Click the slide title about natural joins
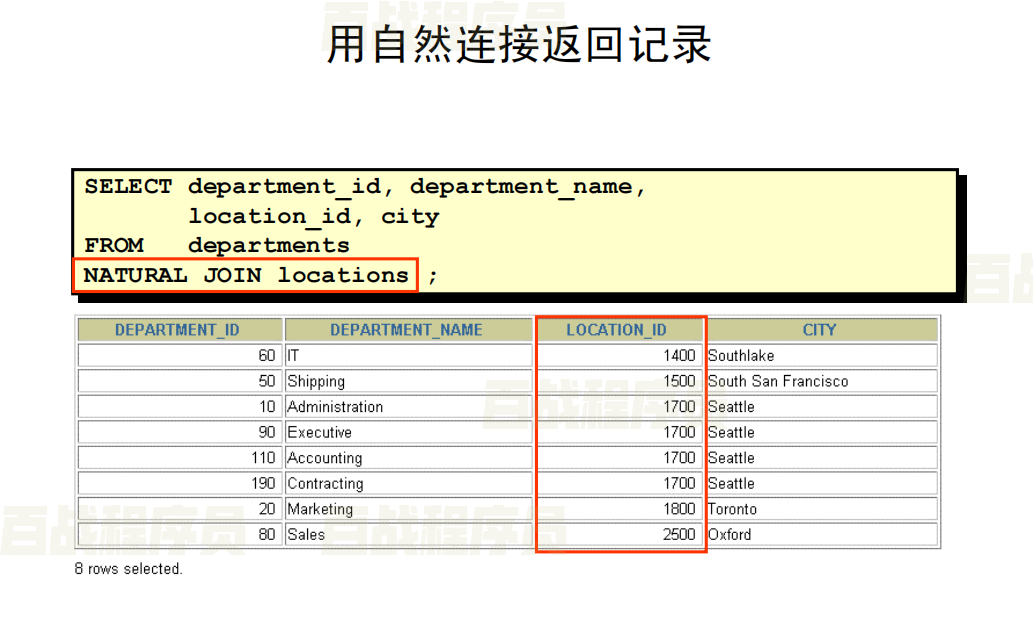Image resolution: width=1033 pixels, height=622 pixels. [x=516, y=45]
